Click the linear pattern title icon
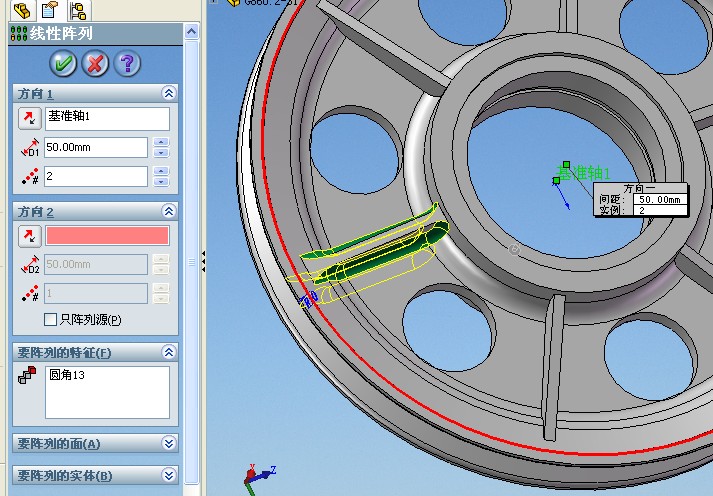Image resolution: width=713 pixels, height=496 pixels. pos(19,34)
